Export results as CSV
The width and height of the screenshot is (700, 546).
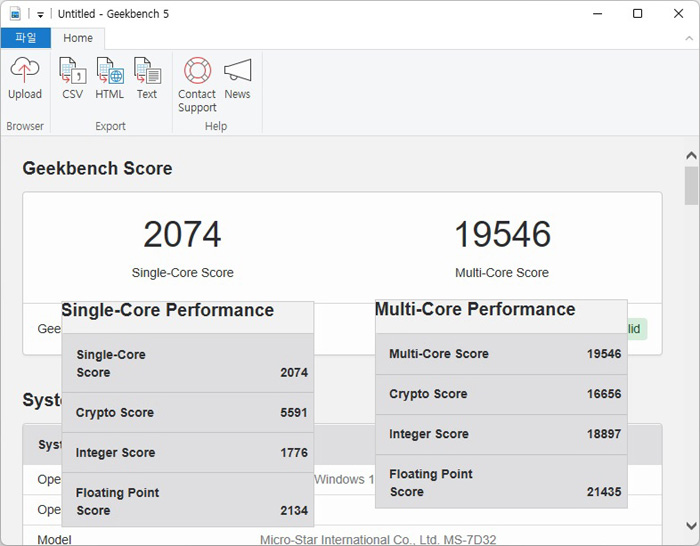tap(72, 79)
